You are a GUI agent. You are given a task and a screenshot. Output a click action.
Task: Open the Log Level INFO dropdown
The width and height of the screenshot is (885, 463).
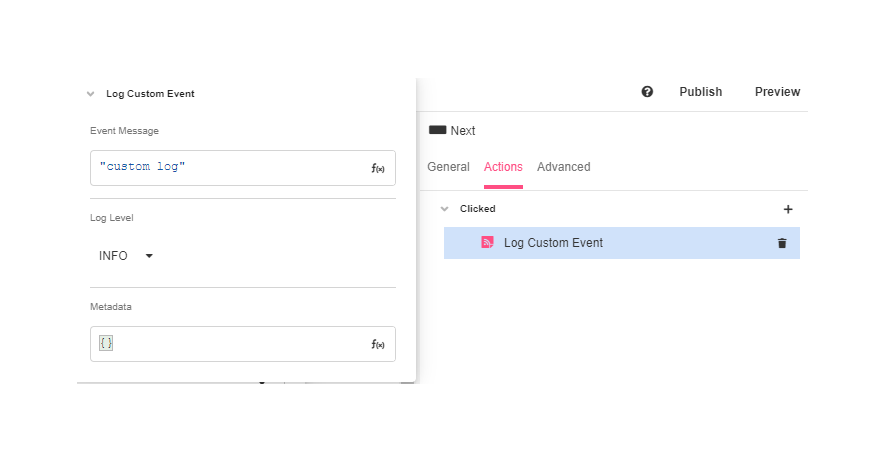(126, 256)
